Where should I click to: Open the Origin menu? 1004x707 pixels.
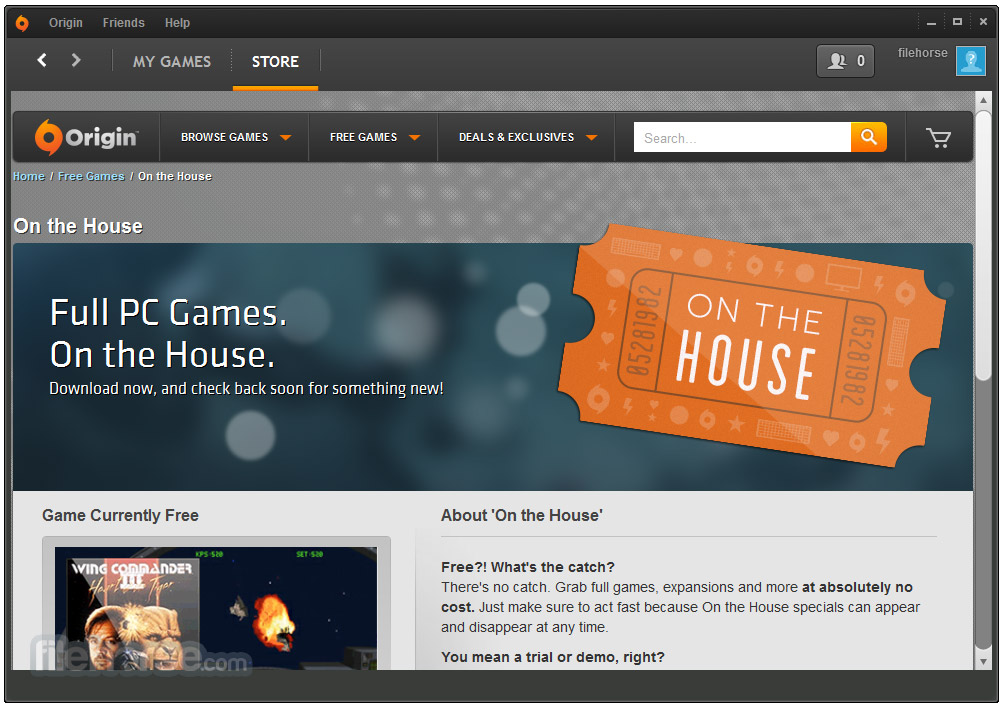tap(66, 23)
